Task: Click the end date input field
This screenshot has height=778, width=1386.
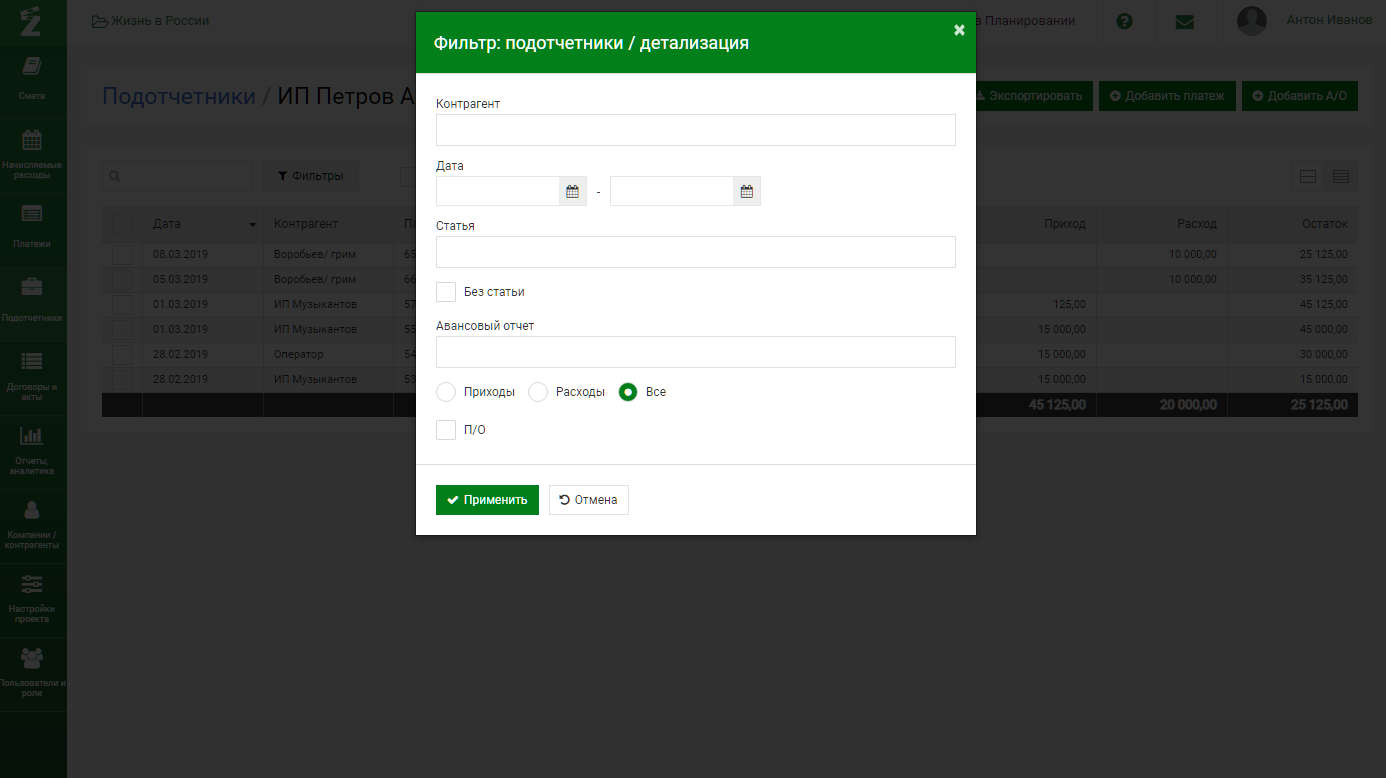Action: [x=672, y=191]
